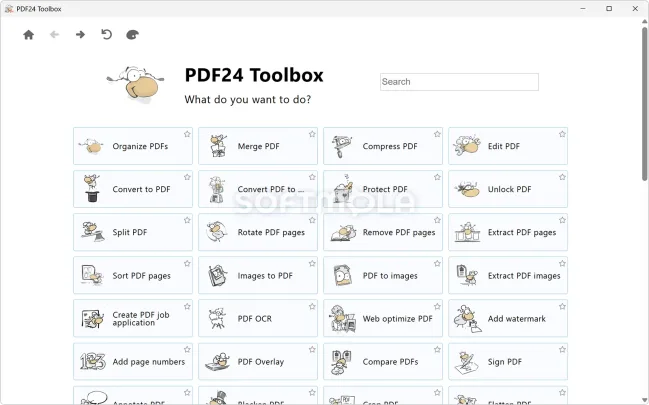Click the Split PDF axe icon

[92, 232]
